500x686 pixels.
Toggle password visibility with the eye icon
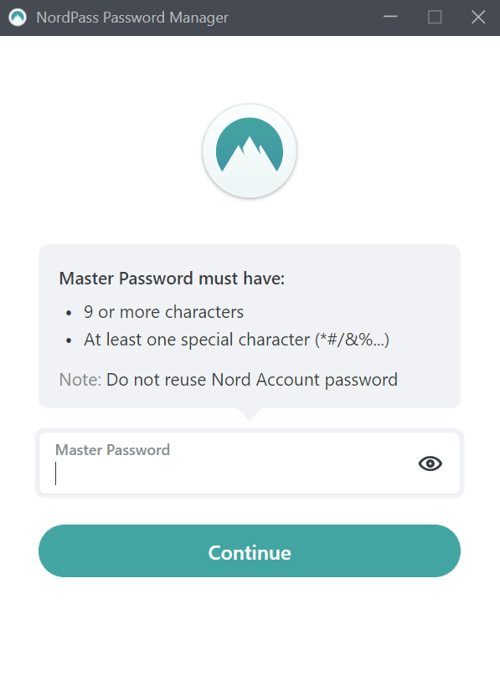click(x=430, y=463)
